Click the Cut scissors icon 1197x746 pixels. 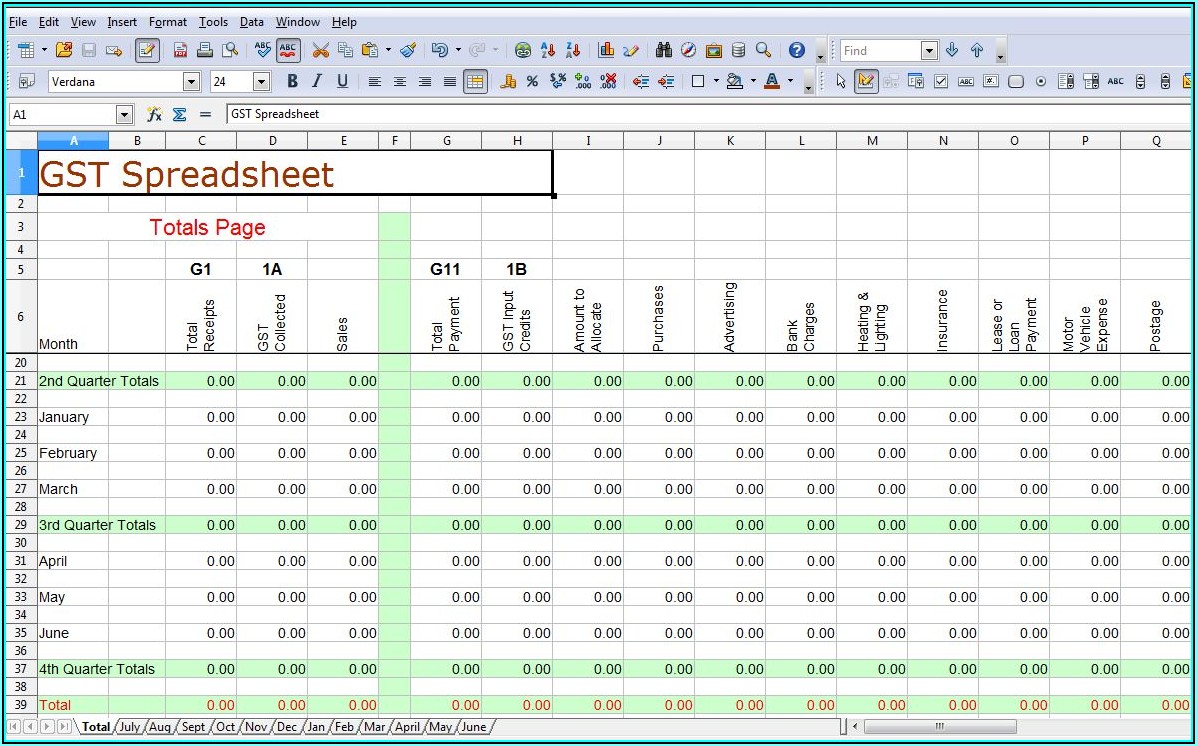(320, 50)
